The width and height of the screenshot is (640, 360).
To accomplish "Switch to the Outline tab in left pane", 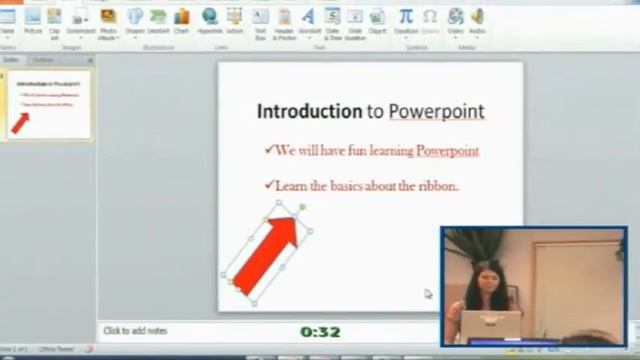I will click(42, 60).
